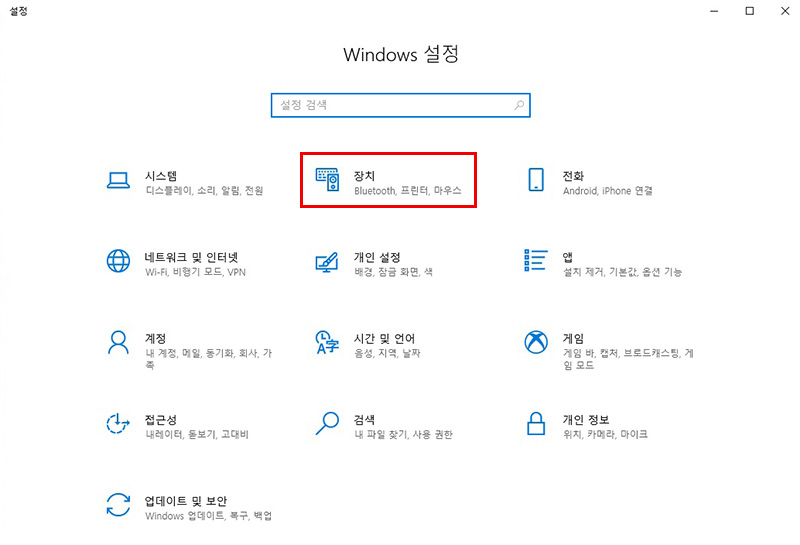The width and height of the screenshot is (800, 545).
Task: Open the 시스템 laptop icon
Action: [118, 180]
